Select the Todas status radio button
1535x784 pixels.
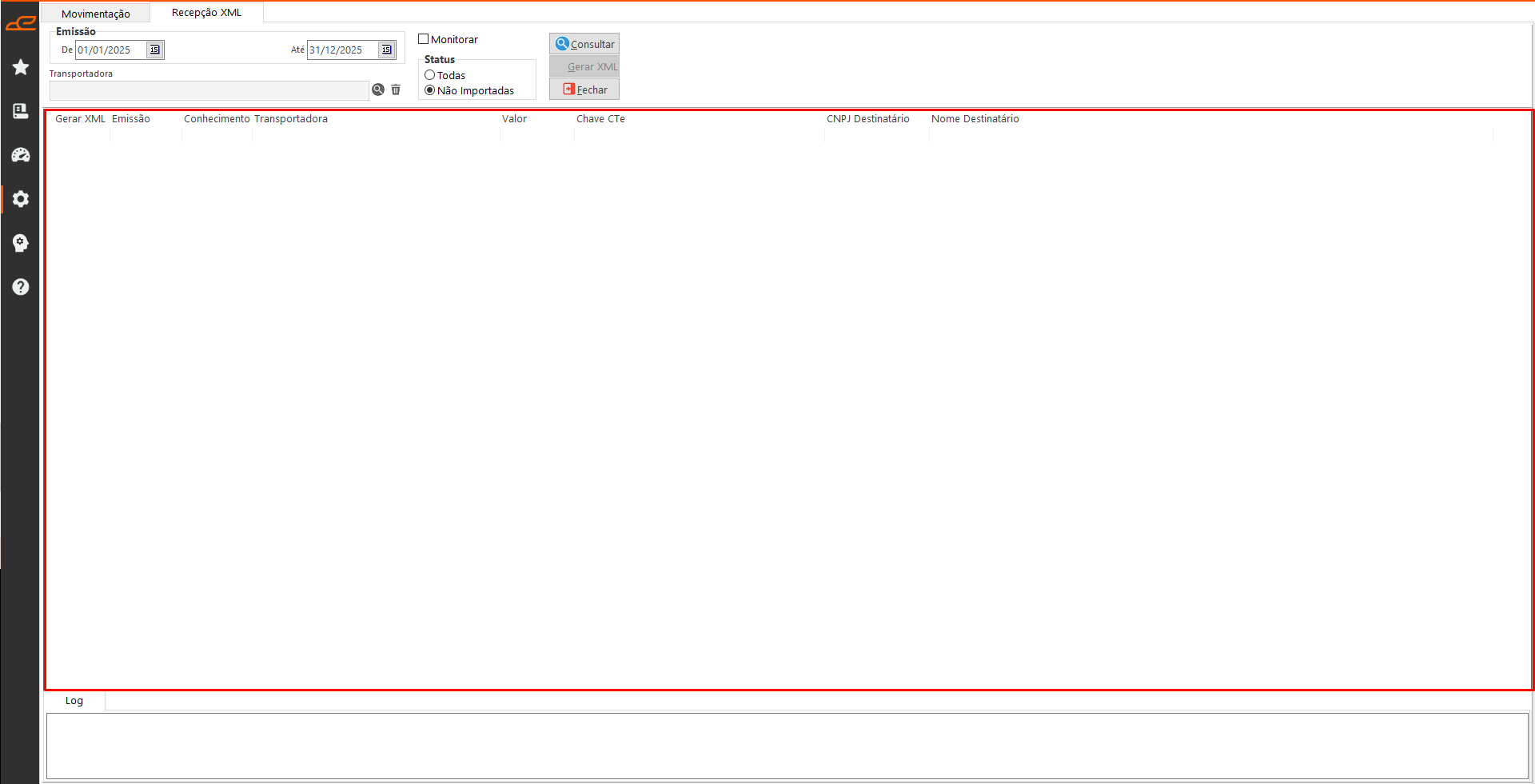(430, 75)
